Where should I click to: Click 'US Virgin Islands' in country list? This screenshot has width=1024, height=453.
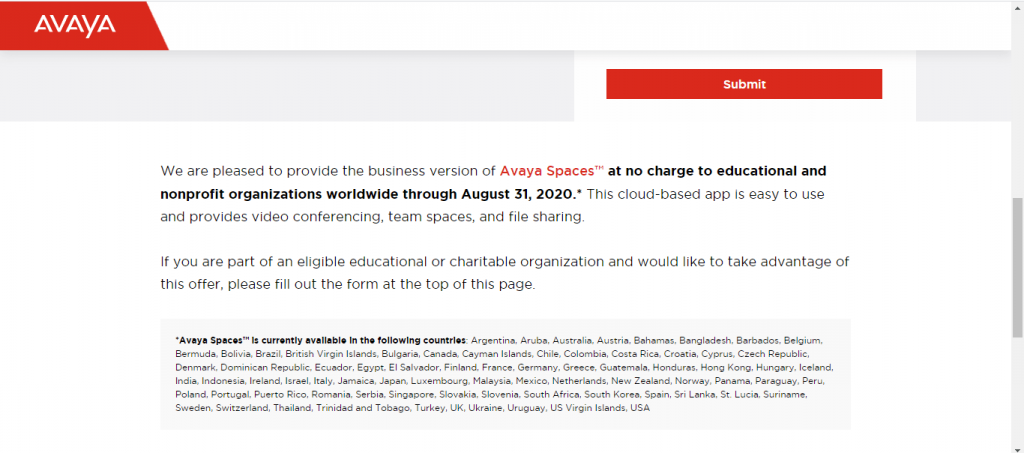(x=588, y=409)
